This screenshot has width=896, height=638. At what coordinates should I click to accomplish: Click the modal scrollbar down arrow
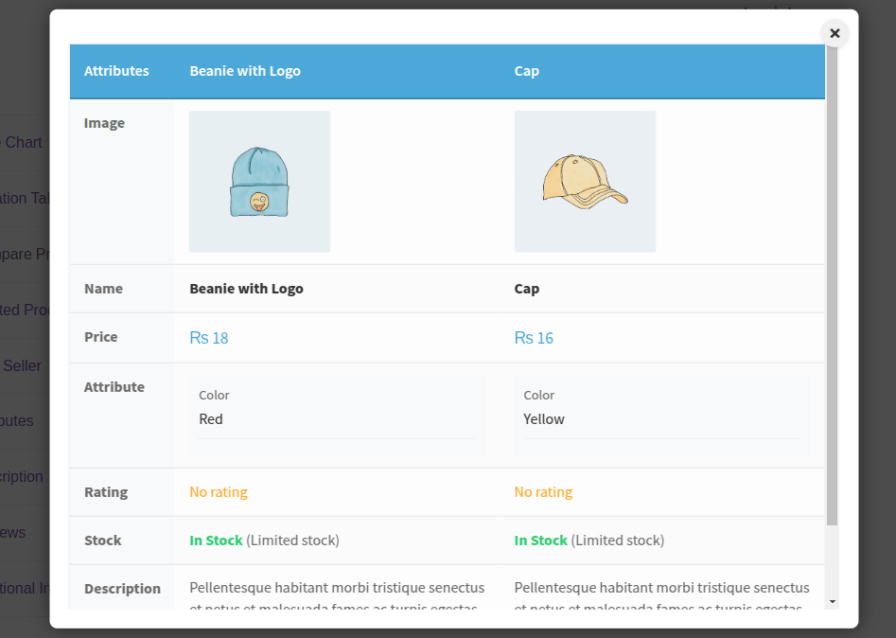click(832, 601)
